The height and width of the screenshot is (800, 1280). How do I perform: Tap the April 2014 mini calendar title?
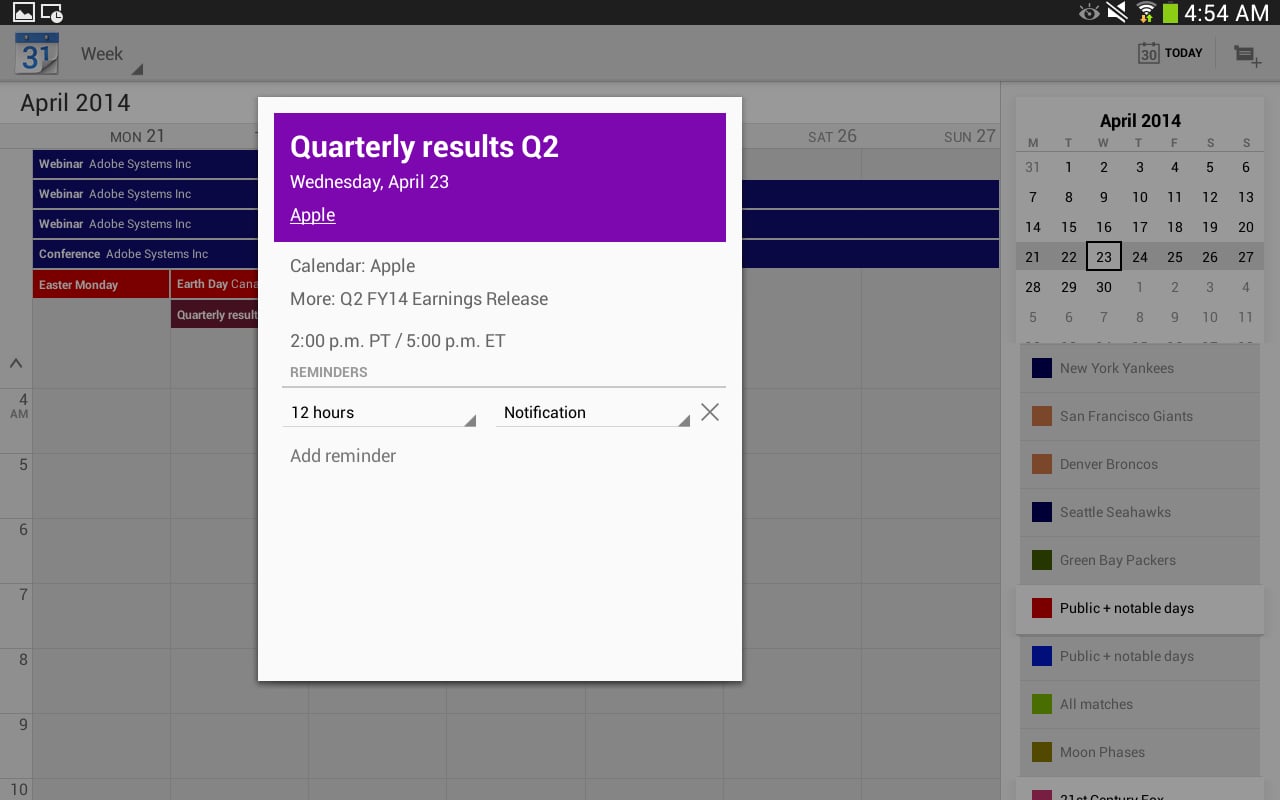1140,121
